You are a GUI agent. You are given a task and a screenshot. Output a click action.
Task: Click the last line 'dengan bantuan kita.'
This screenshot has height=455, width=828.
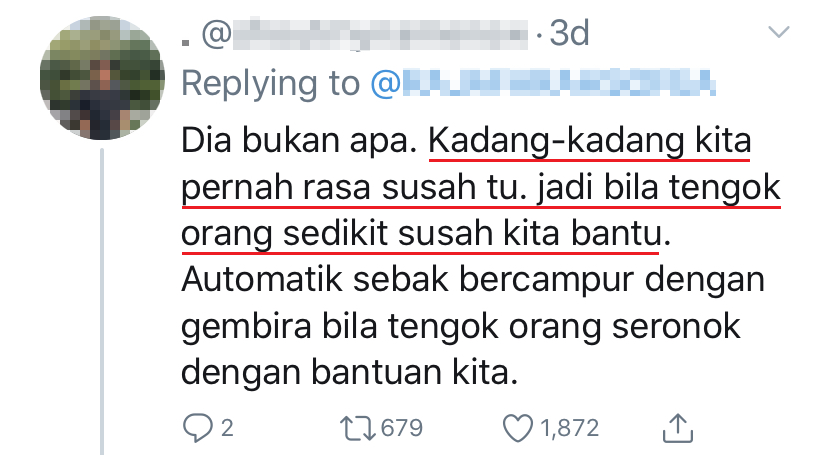point(350,373)
